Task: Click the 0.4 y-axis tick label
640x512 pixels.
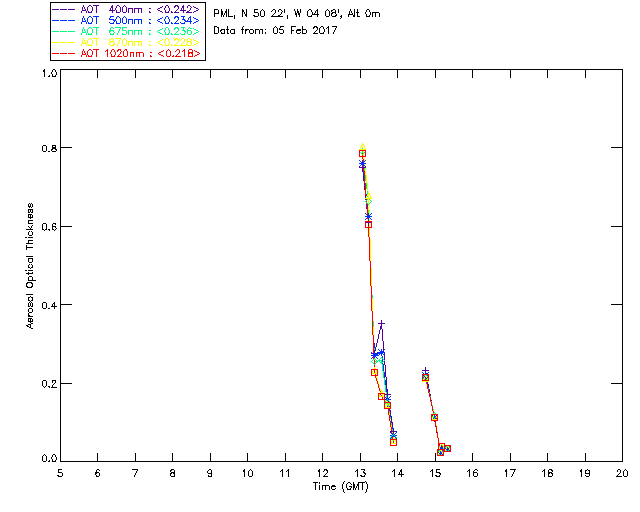Action: pyautogui.click(x=49, y=305)
